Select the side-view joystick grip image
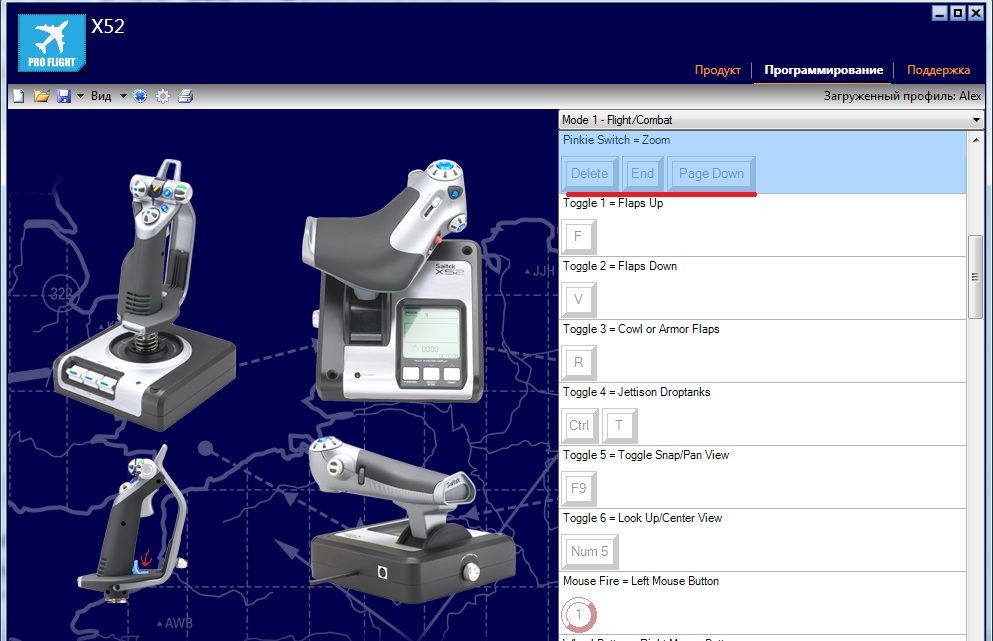 pos(132,523)
